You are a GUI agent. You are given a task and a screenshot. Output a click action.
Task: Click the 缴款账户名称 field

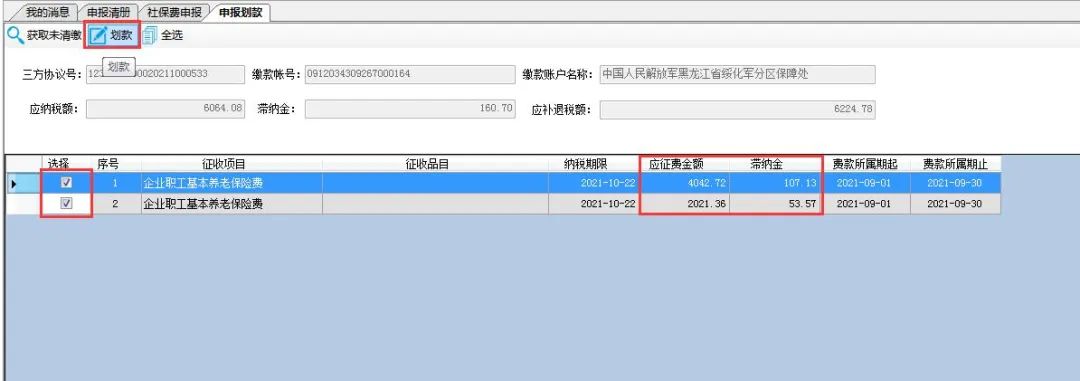click(x=737, y=74)
